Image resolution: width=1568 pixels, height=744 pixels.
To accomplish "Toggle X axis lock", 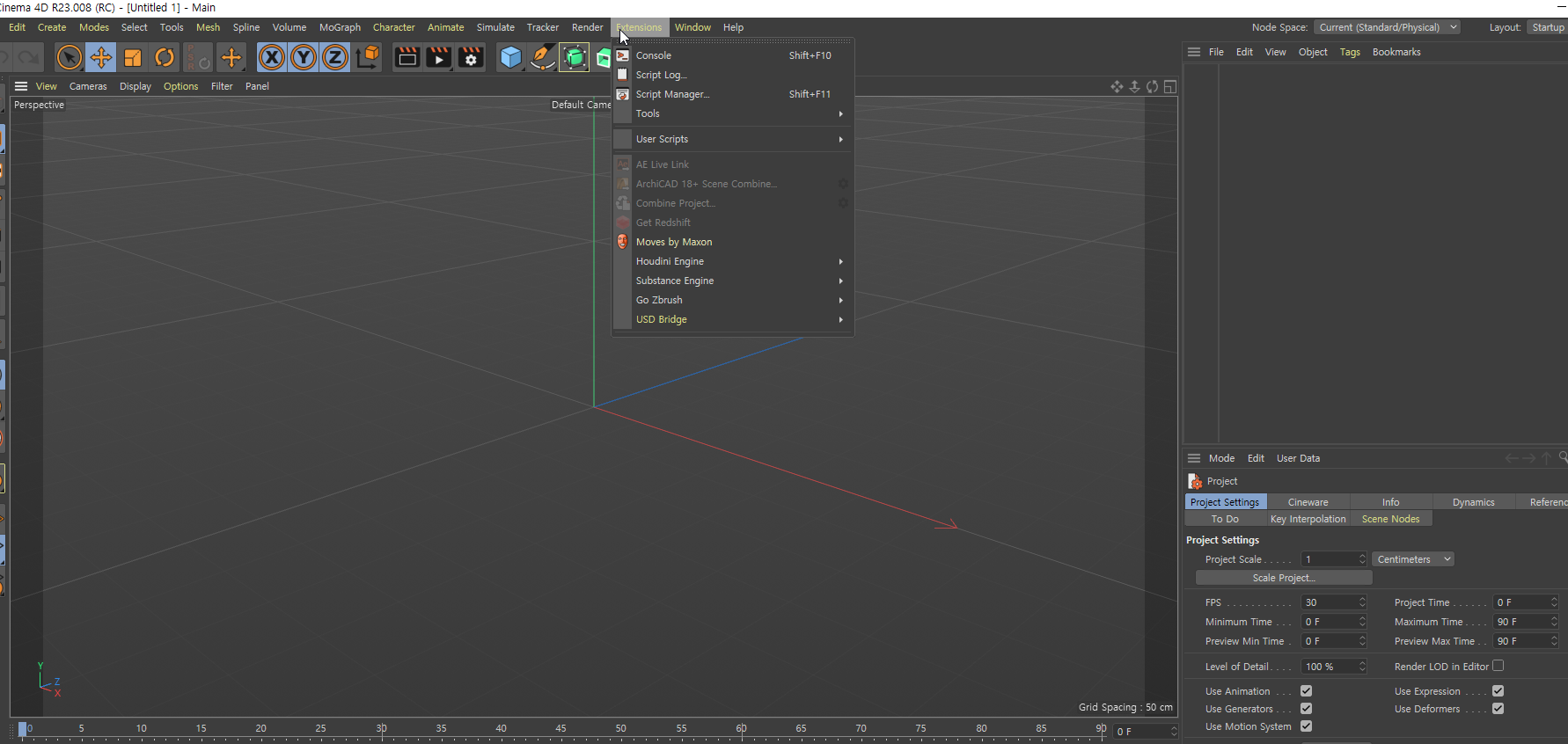I will click(272, 58).
